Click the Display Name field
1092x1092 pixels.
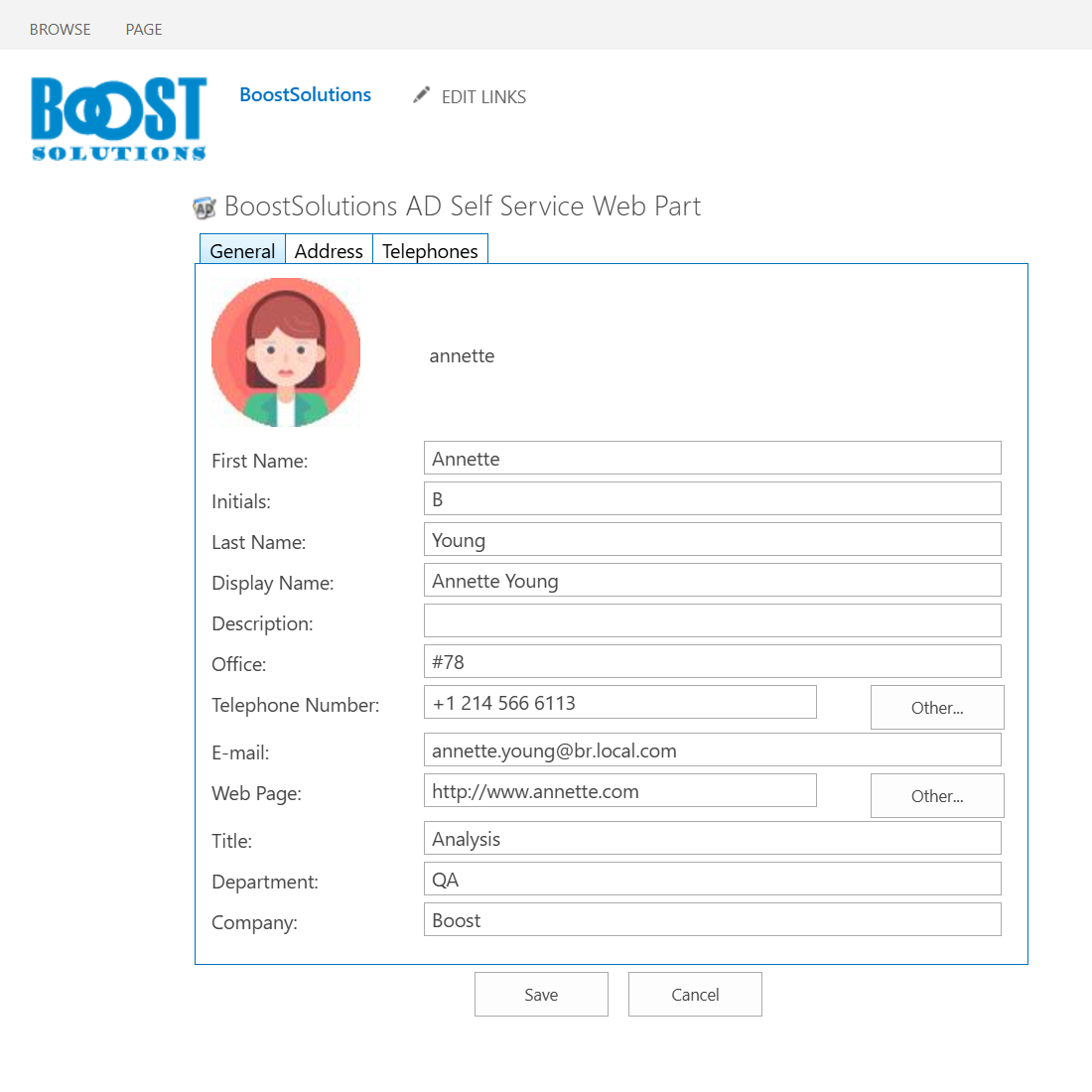[x=713, y=580]
